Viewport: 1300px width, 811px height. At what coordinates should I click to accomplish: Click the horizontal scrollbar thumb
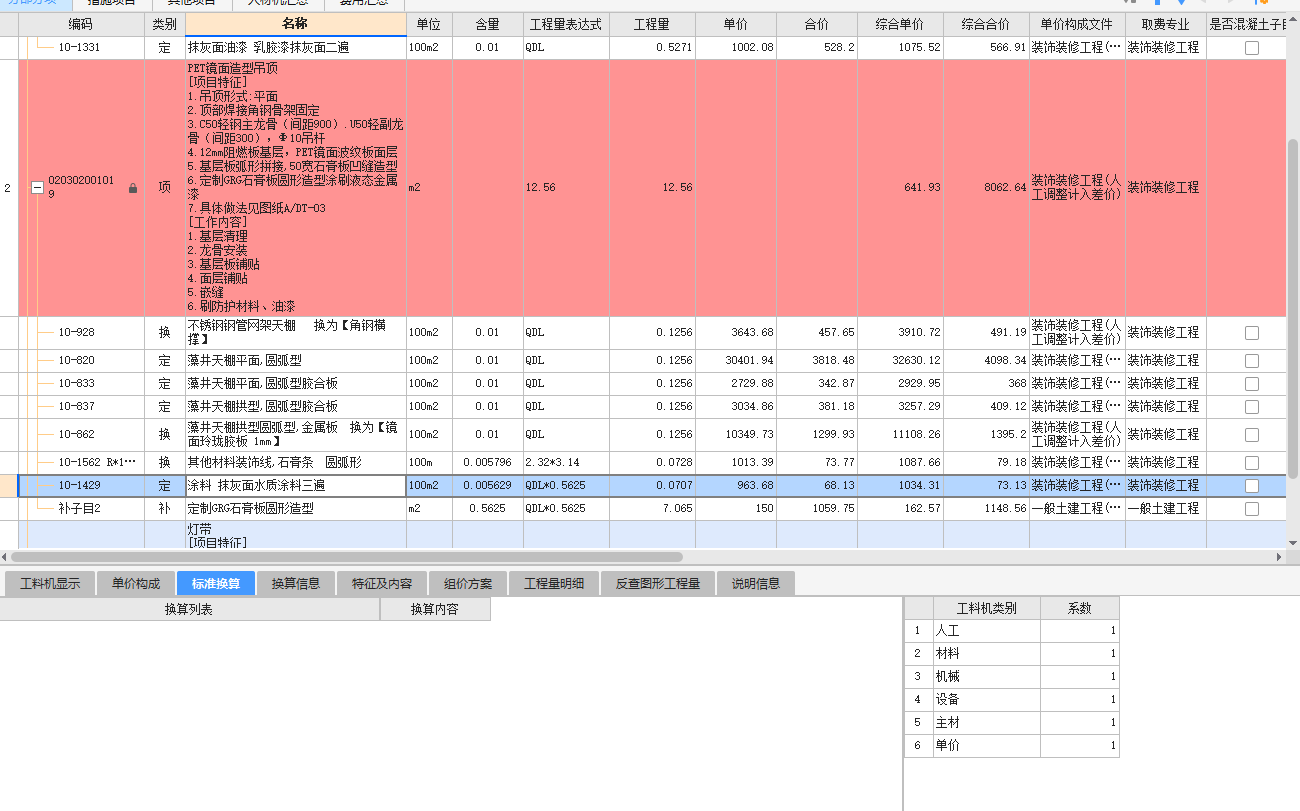coord(346,557)
